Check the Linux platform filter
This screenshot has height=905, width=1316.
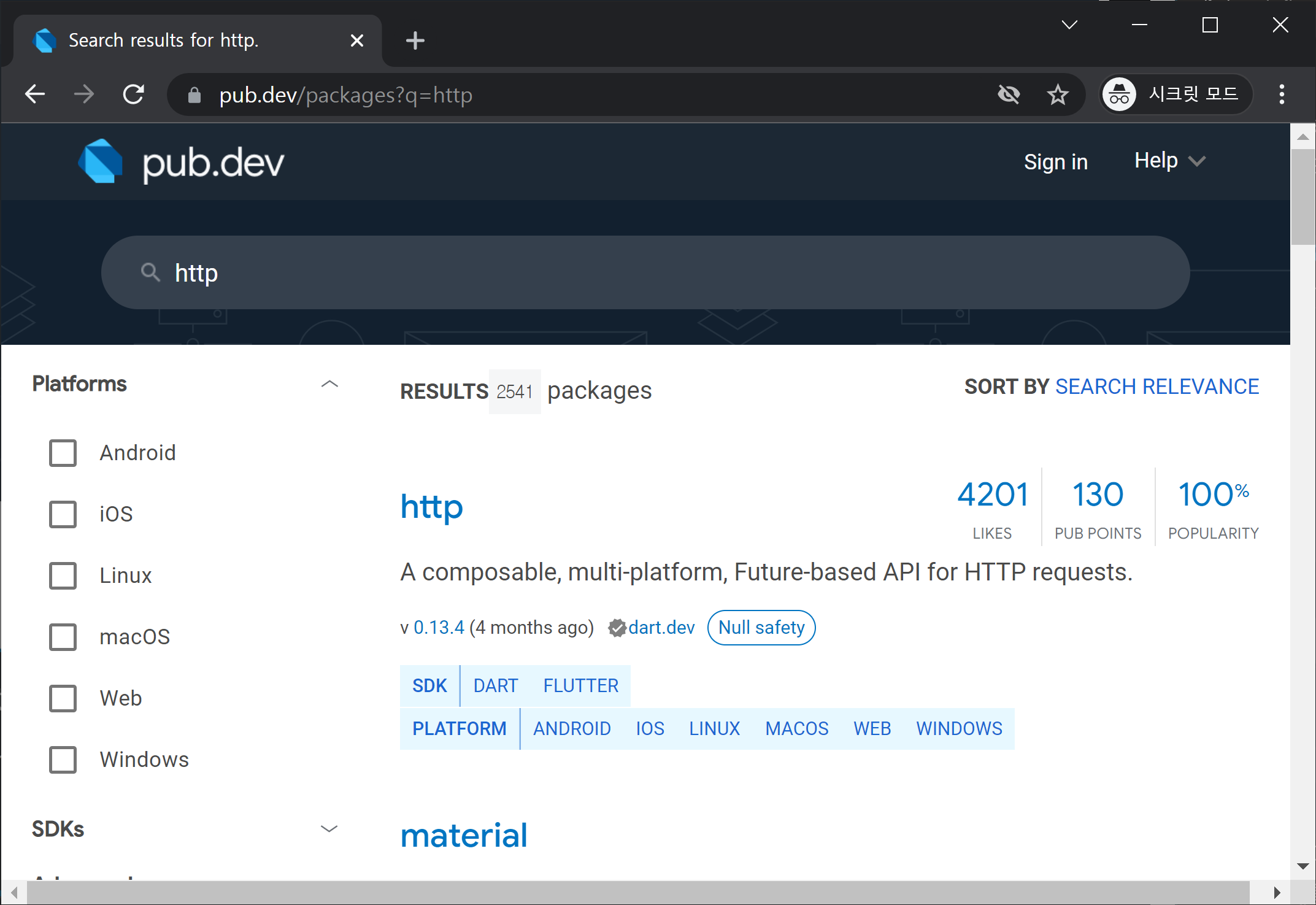tap(63, 576)
